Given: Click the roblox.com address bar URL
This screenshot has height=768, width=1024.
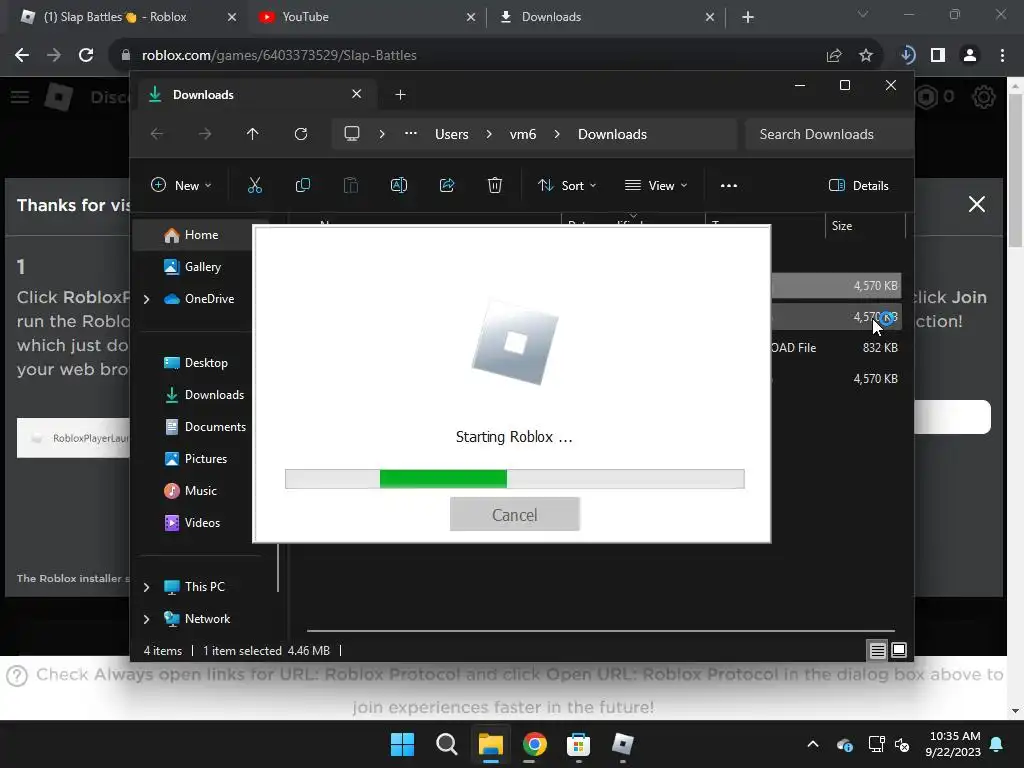Looking at the screenshot, I should coord(280,56).
